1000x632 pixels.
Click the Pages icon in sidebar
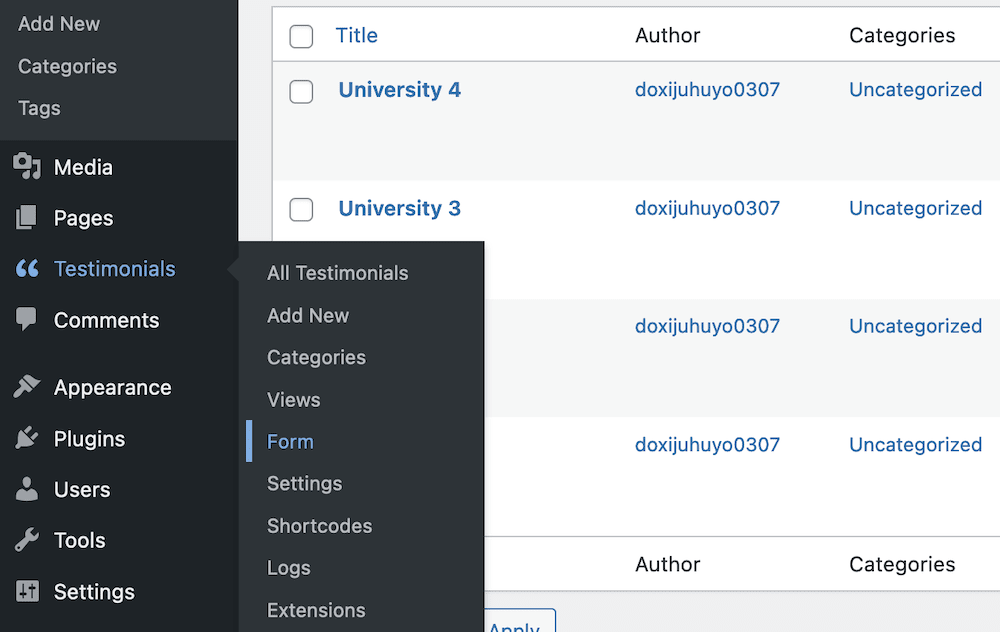click(x=27, y=217)
